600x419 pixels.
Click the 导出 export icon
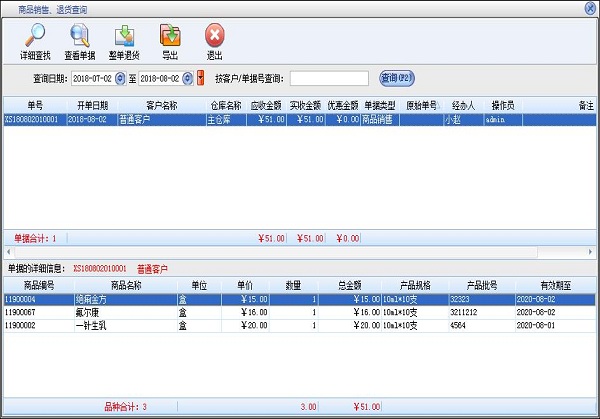click(170, 37)
